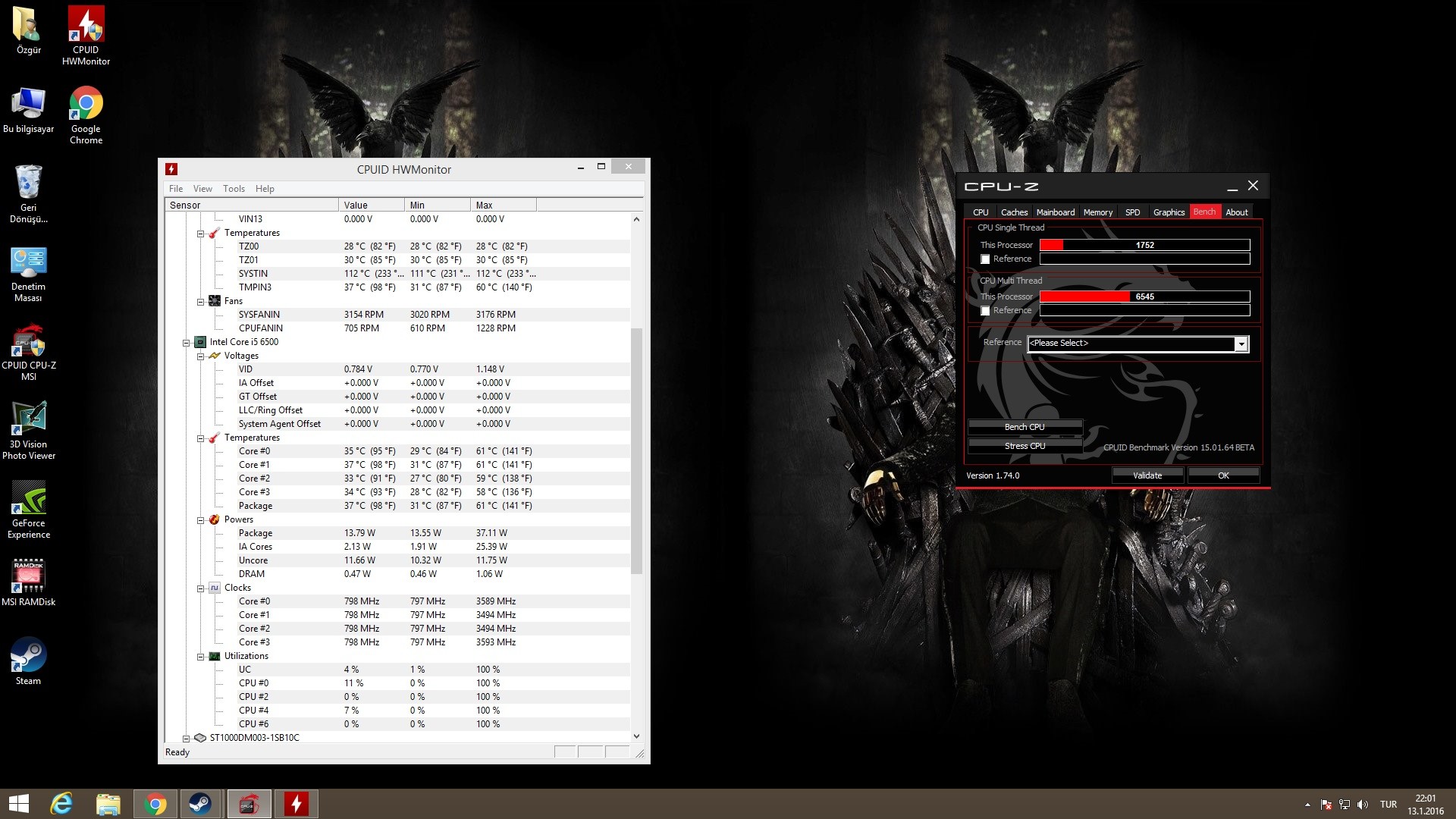Open Geri Dönüşüm recycle bin icon
The height and width of the screenshot is (819, 1456).
point(28,194)
